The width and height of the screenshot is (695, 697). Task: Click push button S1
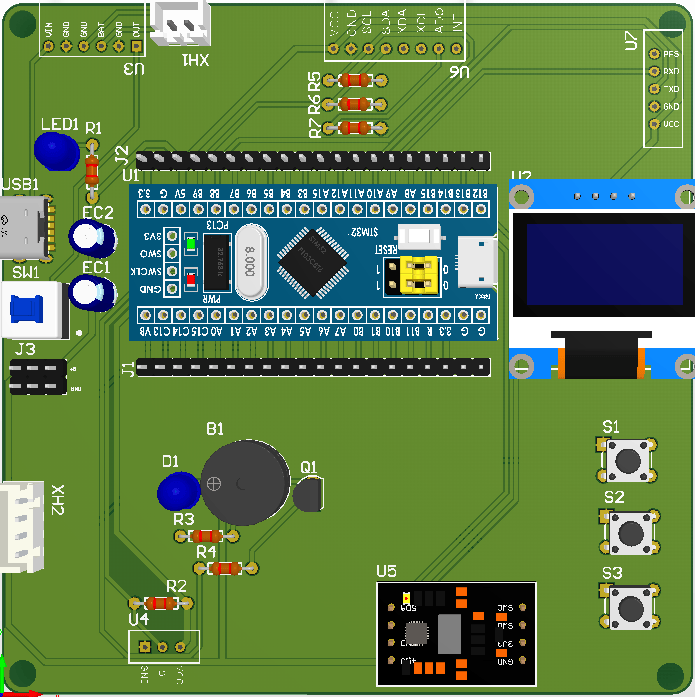[627, 461]
